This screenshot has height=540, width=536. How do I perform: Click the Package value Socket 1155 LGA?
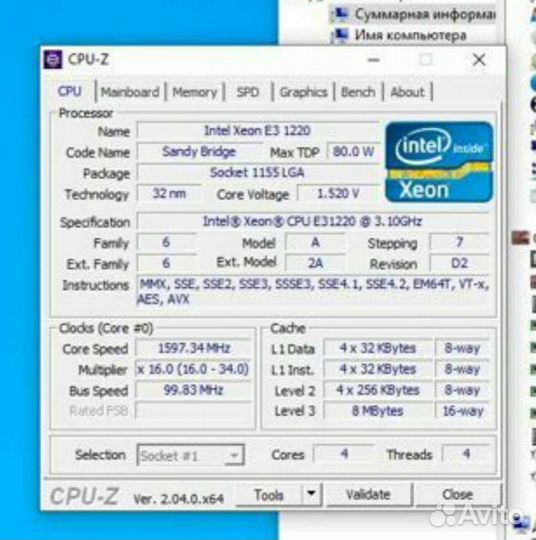pyautogui.click(x=258, y=173)
